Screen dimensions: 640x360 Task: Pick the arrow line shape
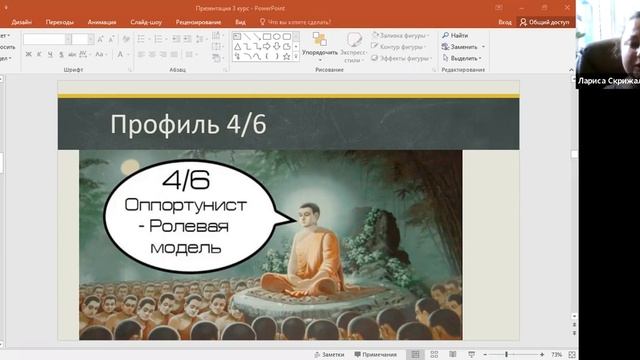pos(257,37)
